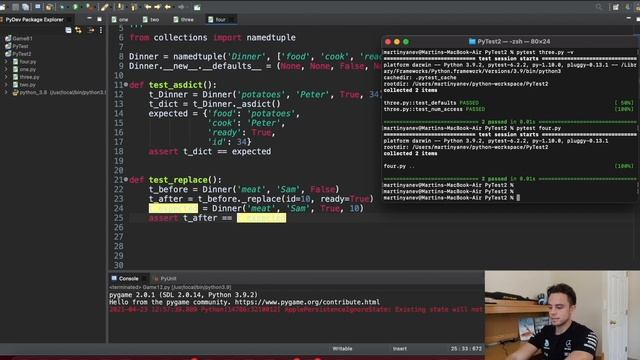The height and width of the screenshot is (360, 640).
Task: Expand the two.py tree node
Action: point(6,85)
